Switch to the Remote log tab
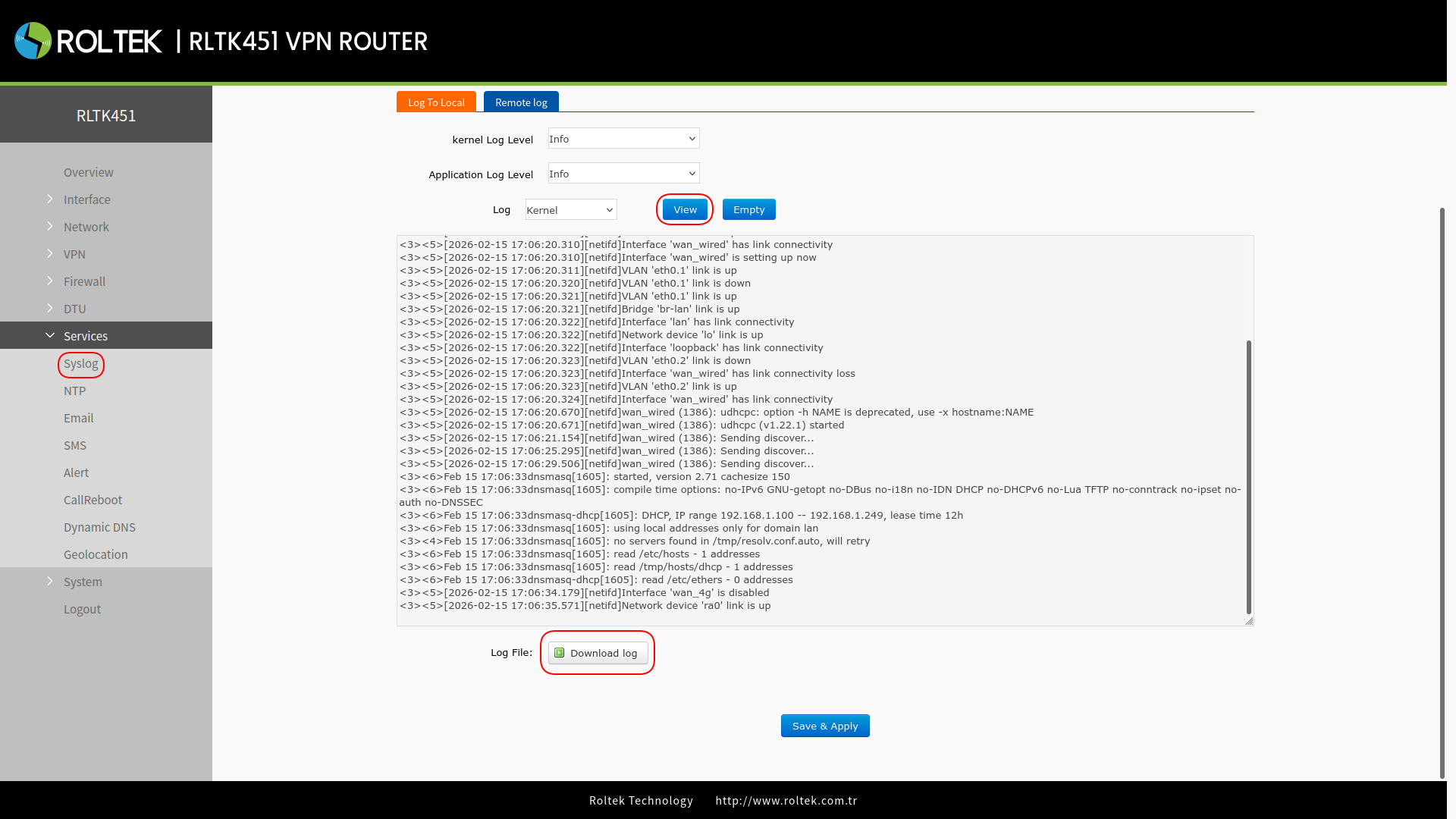 tap(521, 102)
